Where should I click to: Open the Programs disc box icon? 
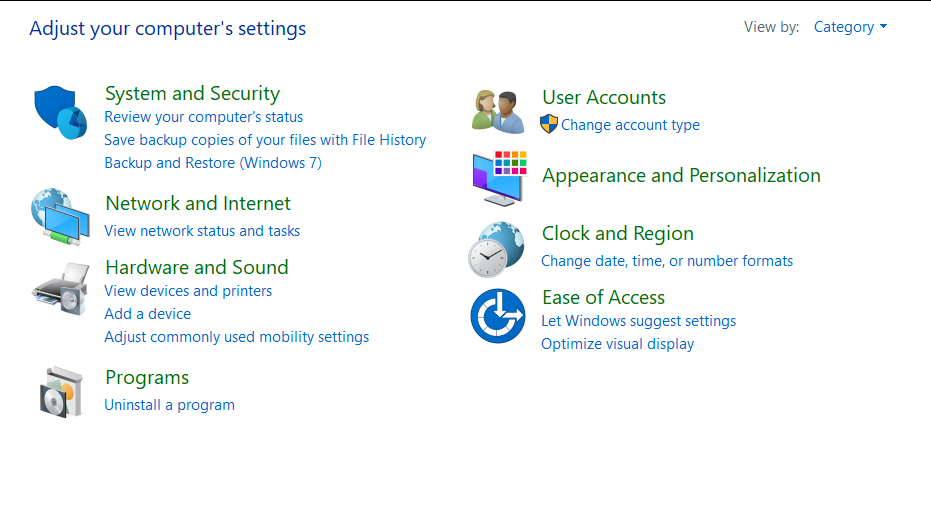61,392
